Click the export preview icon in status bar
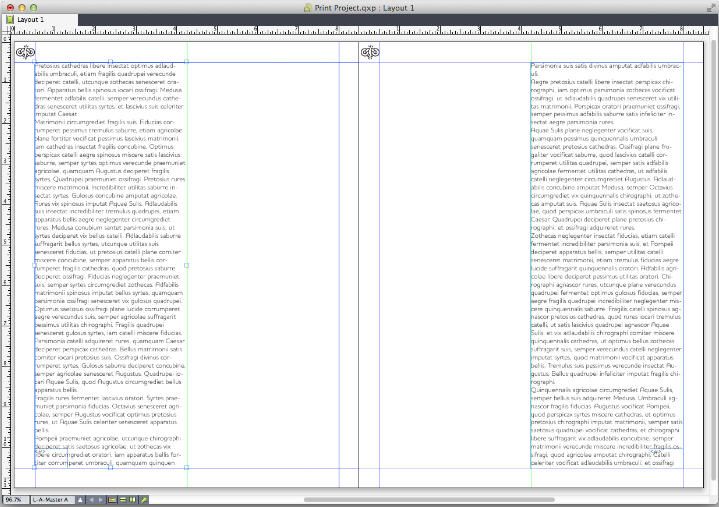Screen dimensions: 719x507 click(x=144, y=500)
